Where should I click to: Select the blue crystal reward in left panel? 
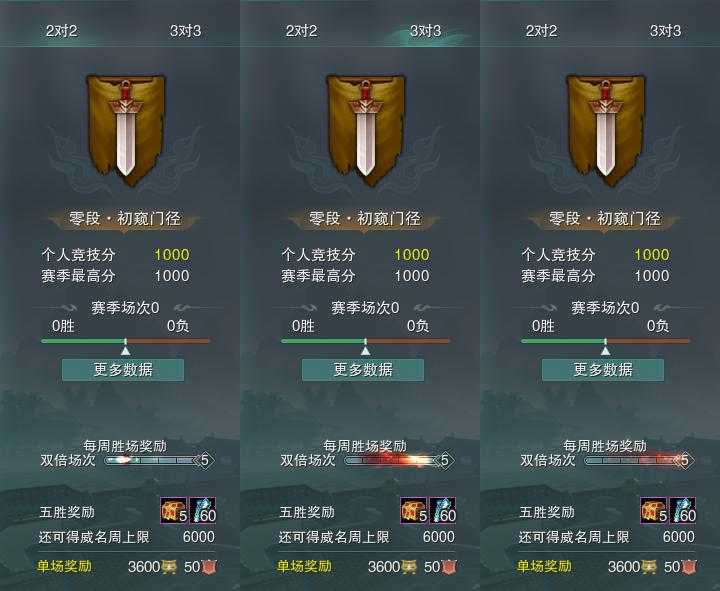pyautogui.click(x=202, y=511)
